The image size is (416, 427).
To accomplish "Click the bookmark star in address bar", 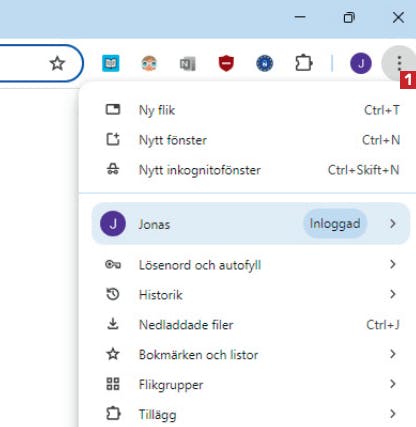I will (57, 63).
